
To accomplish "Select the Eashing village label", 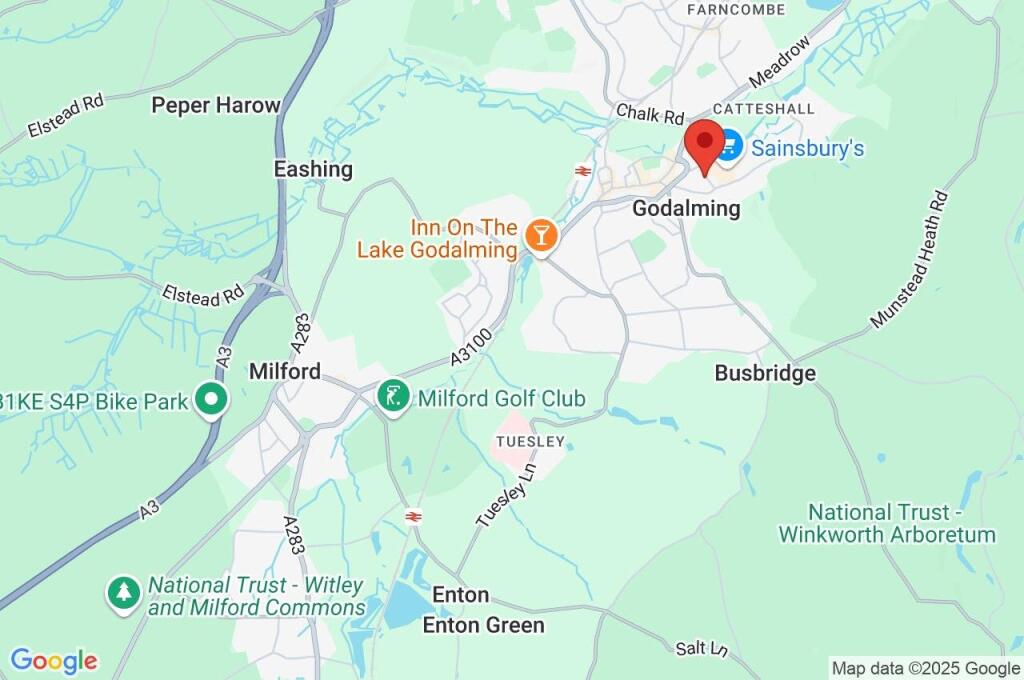I will [313, 169].
